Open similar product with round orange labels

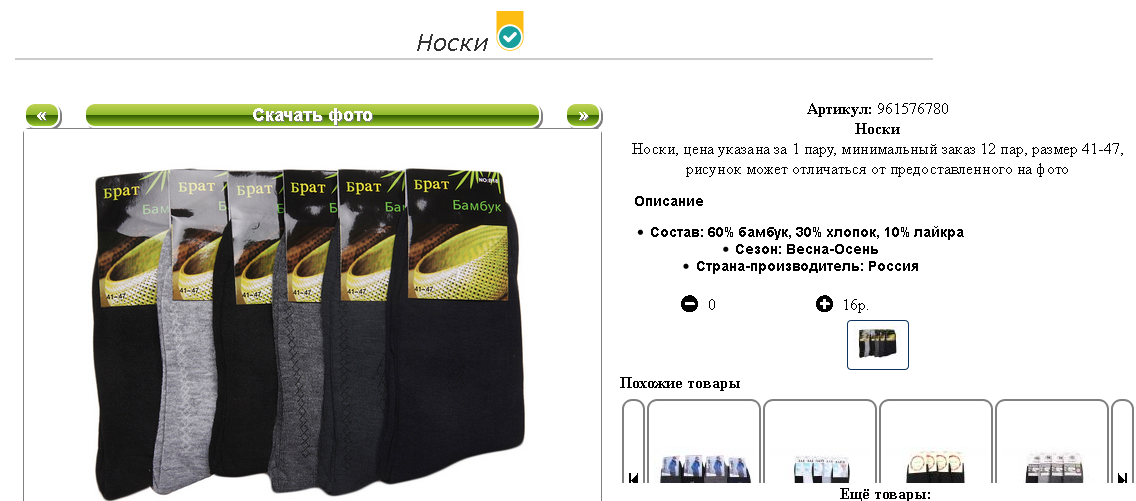click(x=936, y=442)
